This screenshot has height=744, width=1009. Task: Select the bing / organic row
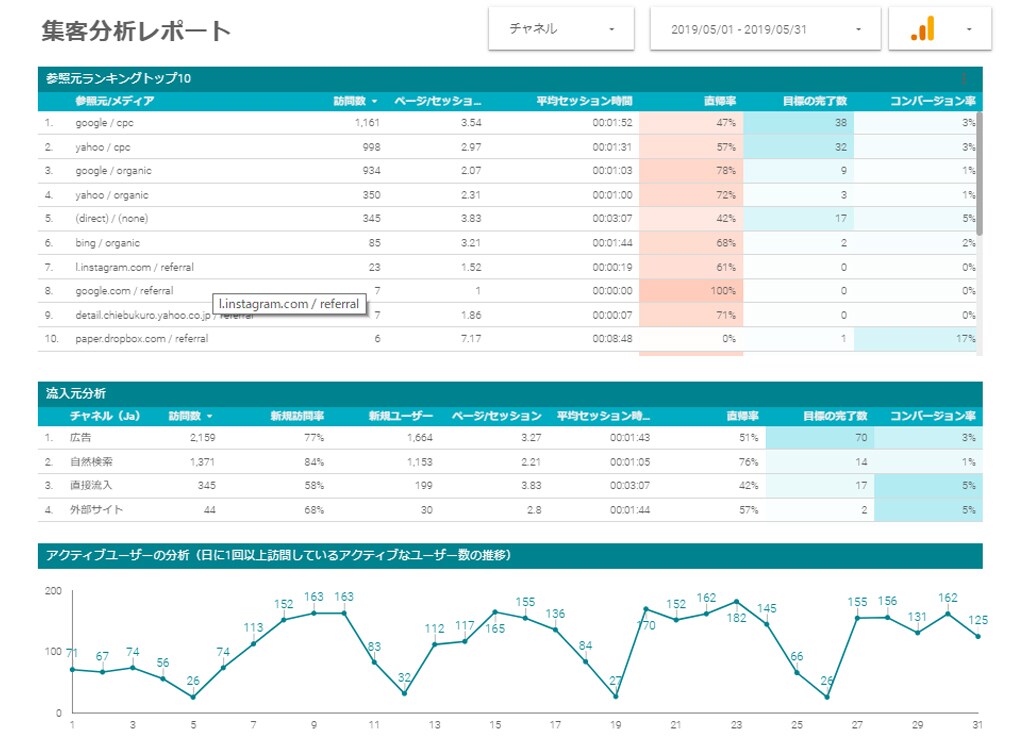click(x=507, y=243)
